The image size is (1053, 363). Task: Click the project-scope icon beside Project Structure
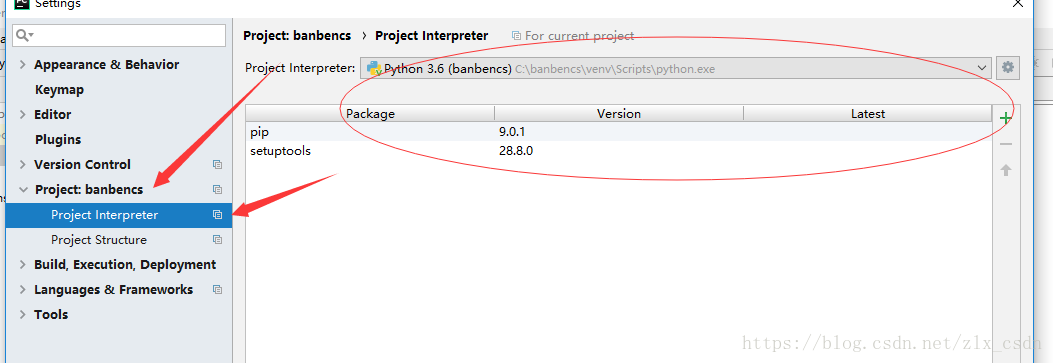click(217, 240)
